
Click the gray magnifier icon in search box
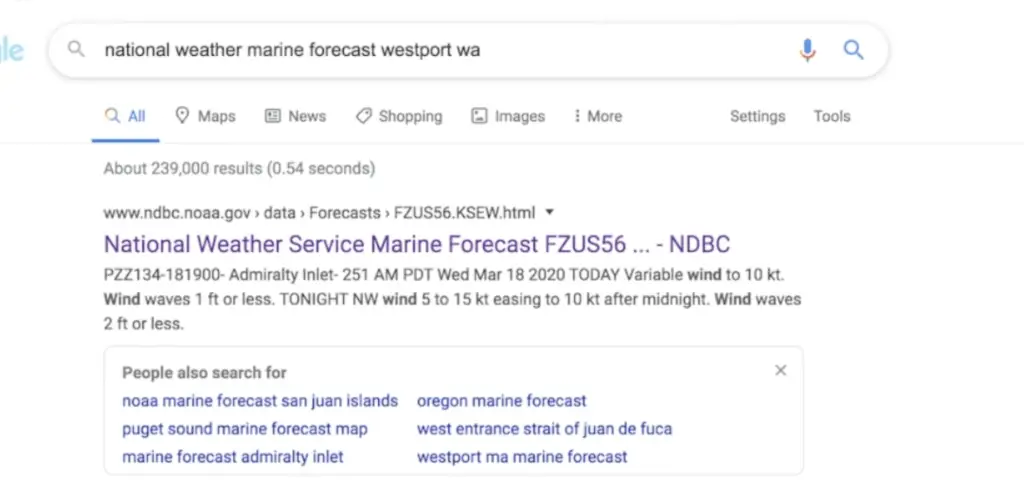[x=76, y=49]
